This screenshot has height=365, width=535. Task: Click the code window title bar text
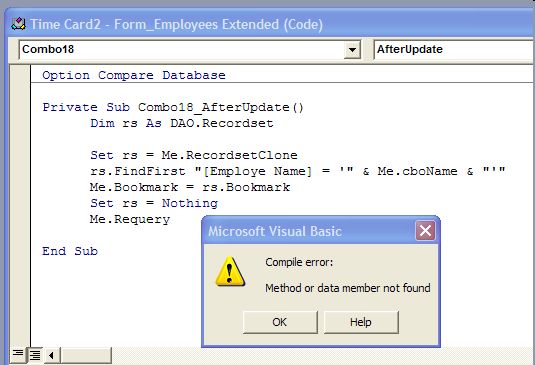pos(177,25)
